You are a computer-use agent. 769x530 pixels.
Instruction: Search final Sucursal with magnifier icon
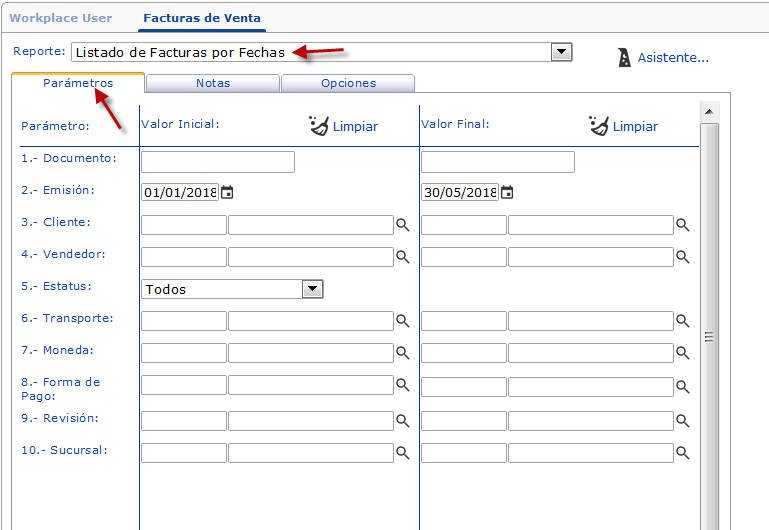click(x=683, y=453)
